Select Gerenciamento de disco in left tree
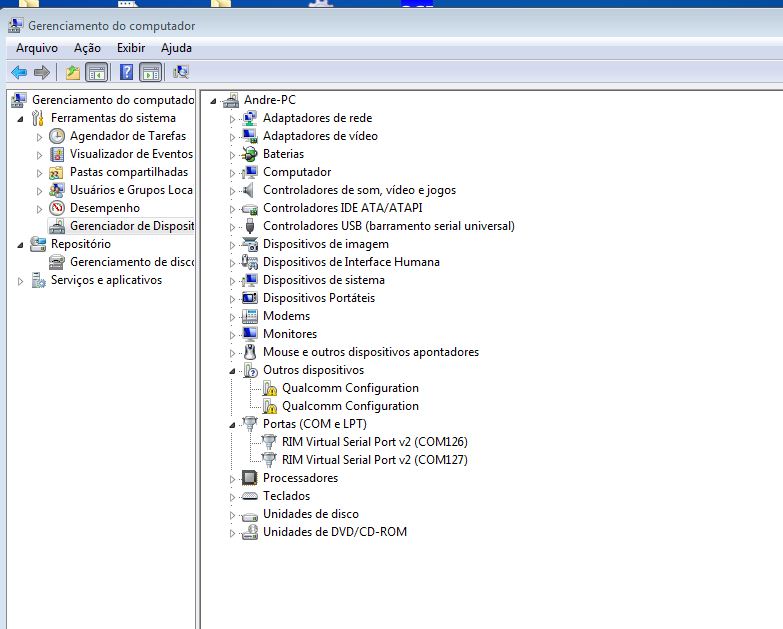The height and width of the screenshot is (629, 783). pos(132,262)
